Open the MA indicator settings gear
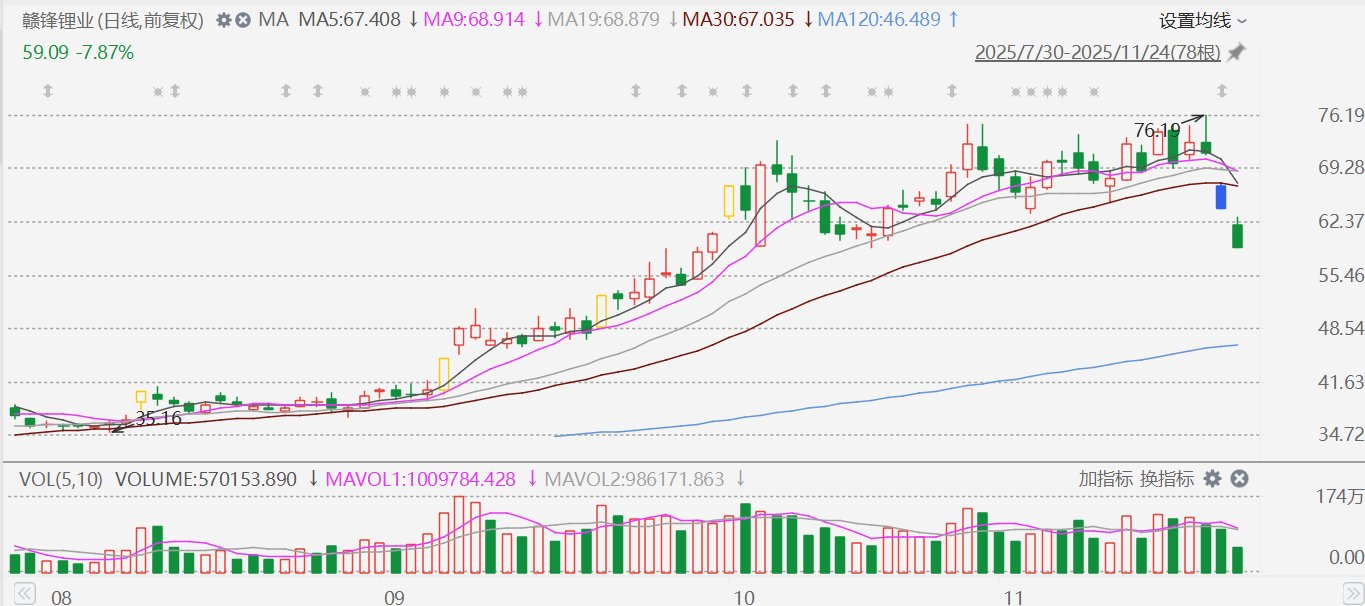The image size is (1365, 606). coord(223,20)
